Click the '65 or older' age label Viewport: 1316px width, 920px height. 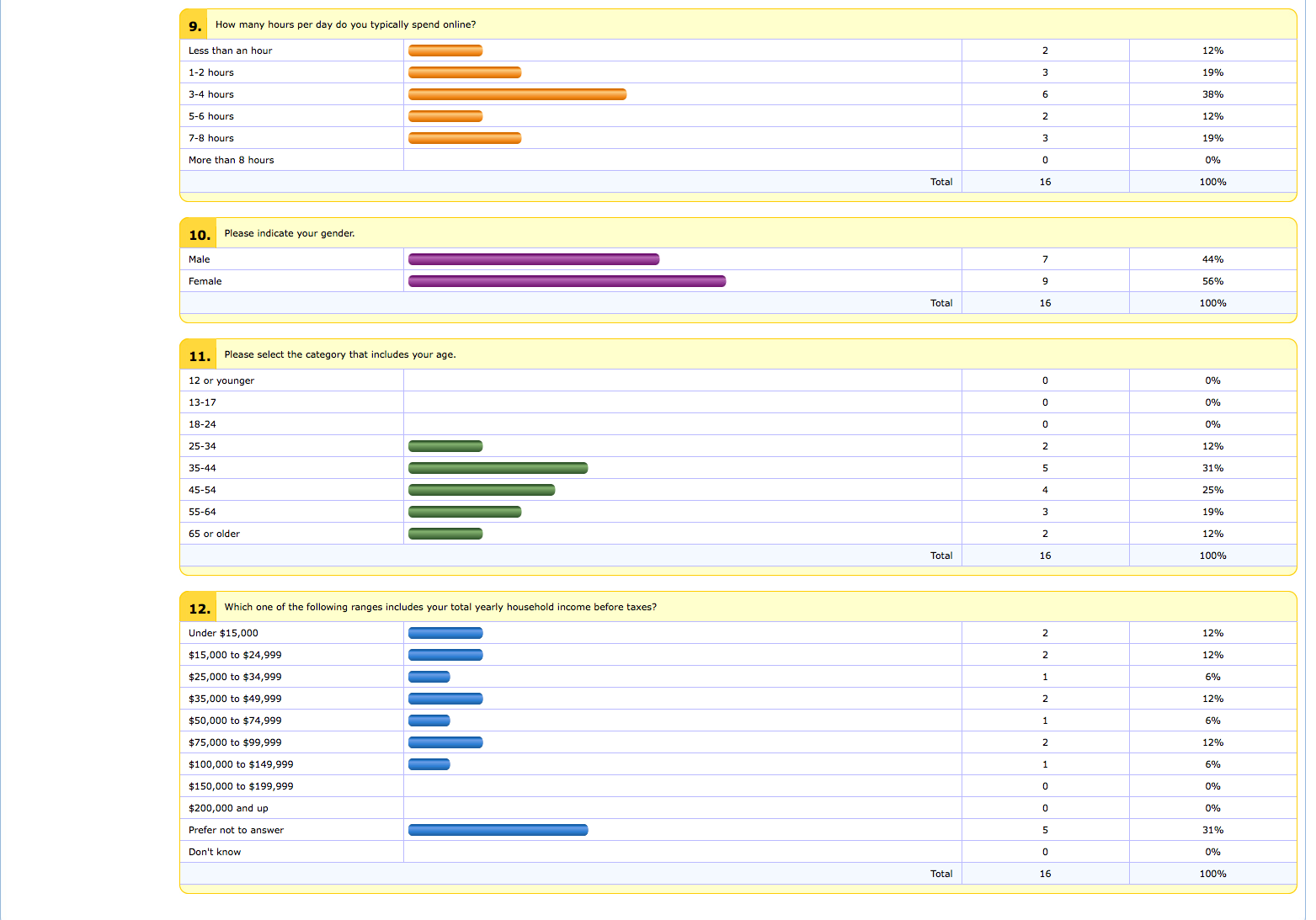tap(214, 534)
